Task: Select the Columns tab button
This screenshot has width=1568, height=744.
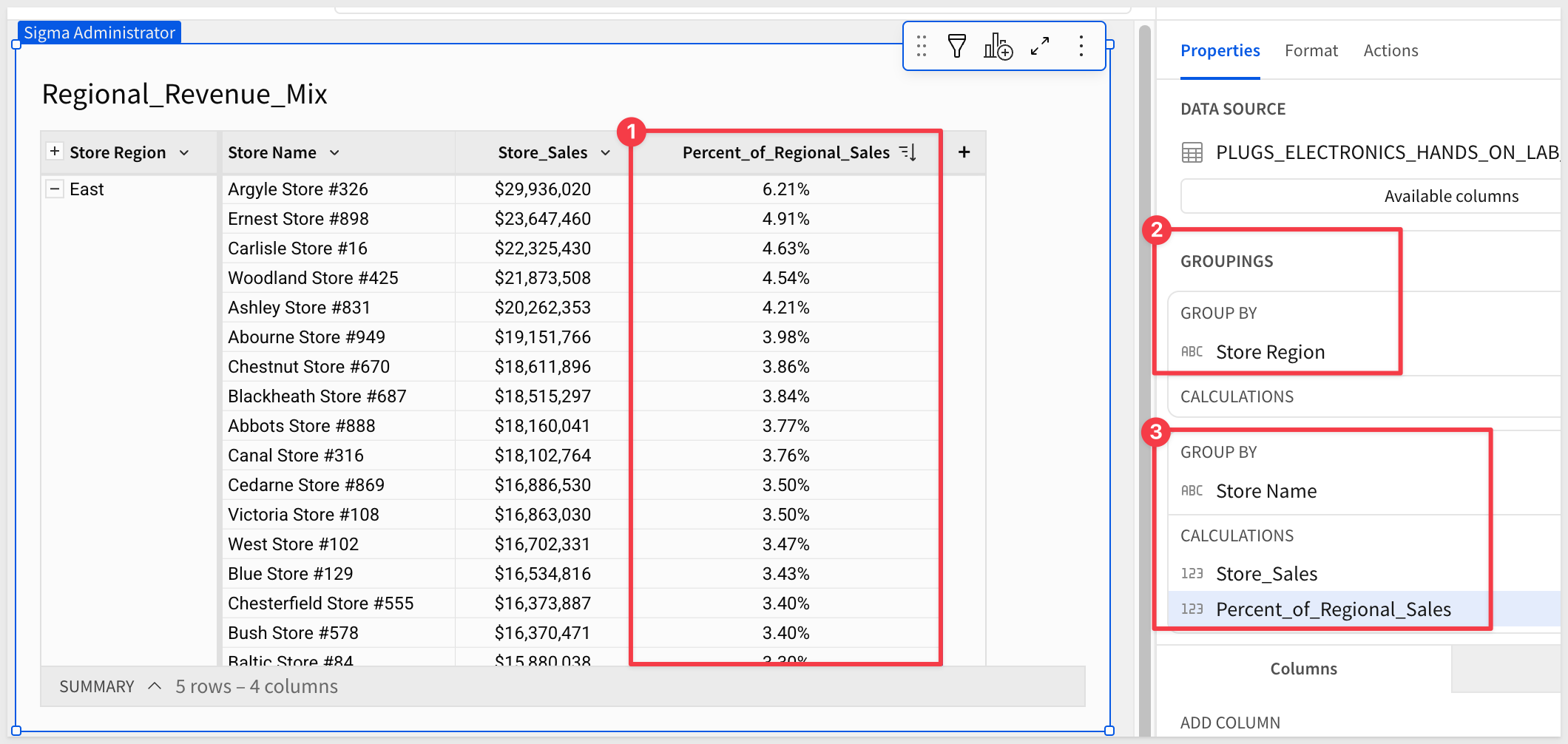Action: point(1303,669)
